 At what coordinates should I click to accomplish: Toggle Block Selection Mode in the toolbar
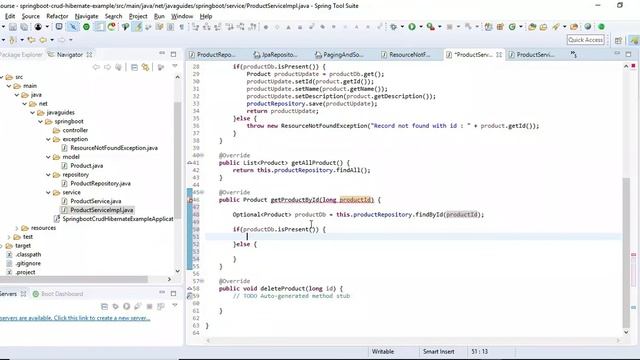(x=171, y=27)
